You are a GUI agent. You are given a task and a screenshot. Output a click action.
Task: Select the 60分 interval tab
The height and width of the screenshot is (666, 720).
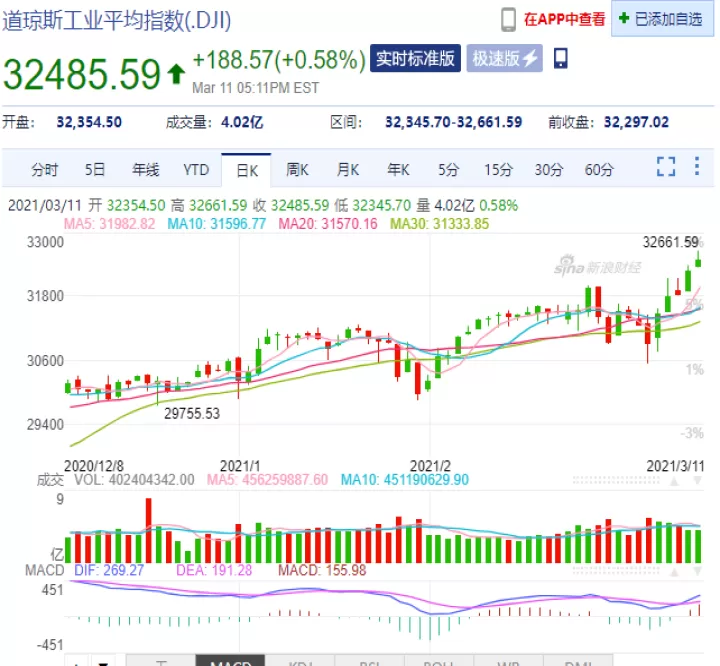(x=599, y=170)
